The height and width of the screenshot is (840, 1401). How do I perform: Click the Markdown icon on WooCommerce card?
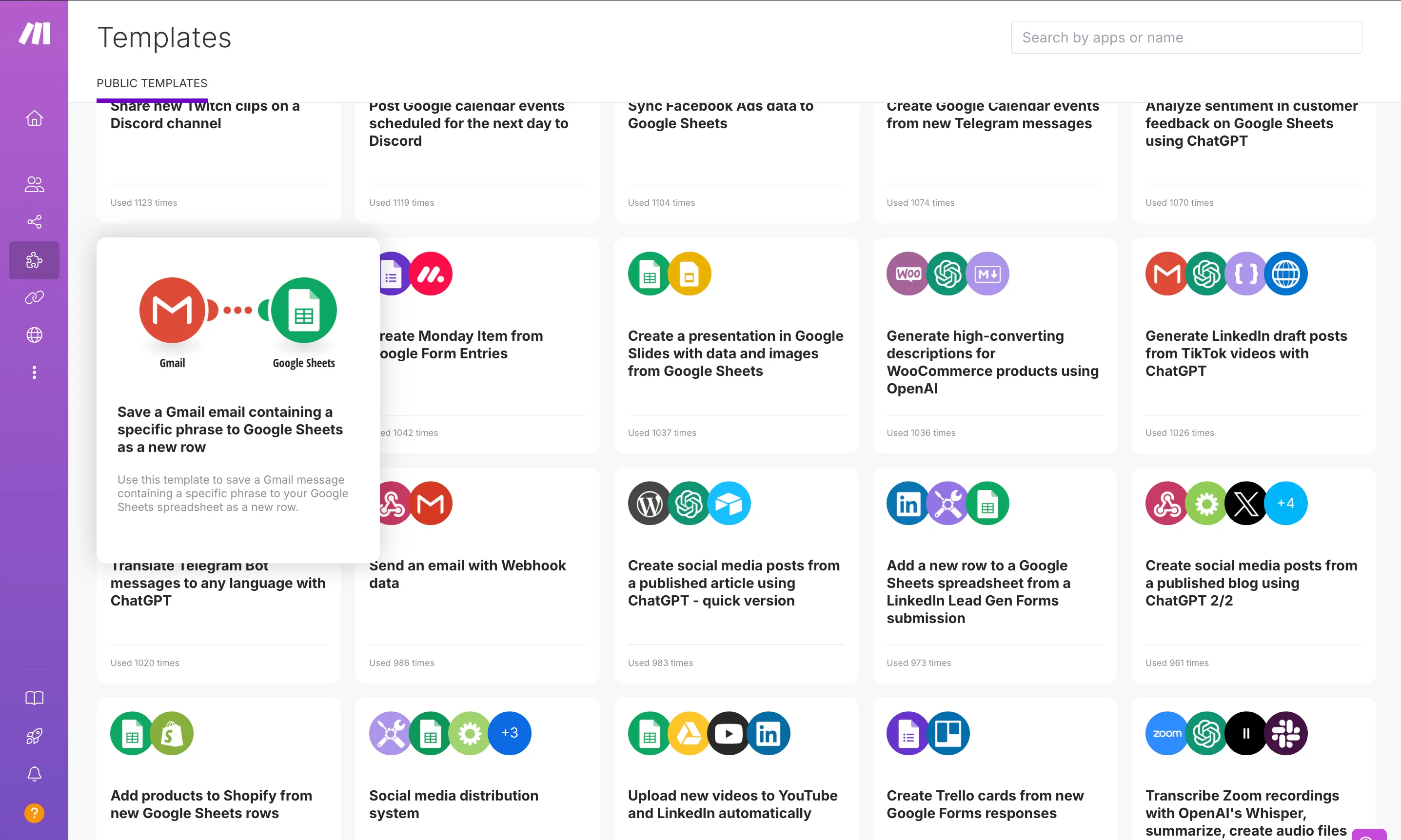988,273
